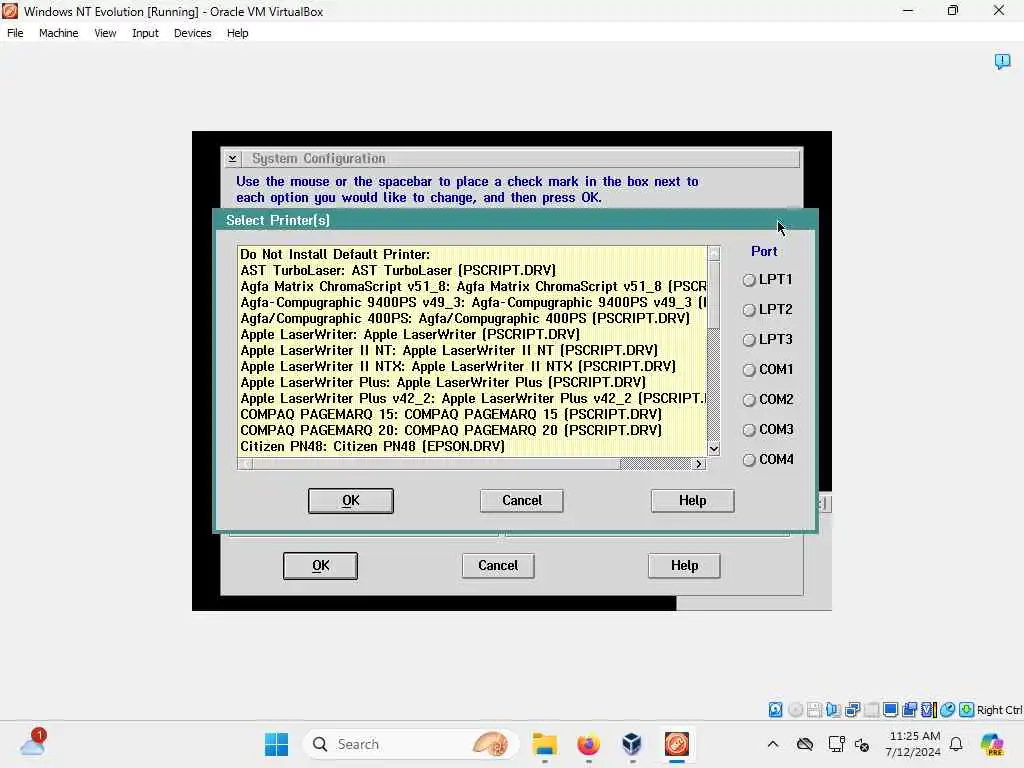
Task: Select the LPT3 port radio button
Action: click(749, 340)
